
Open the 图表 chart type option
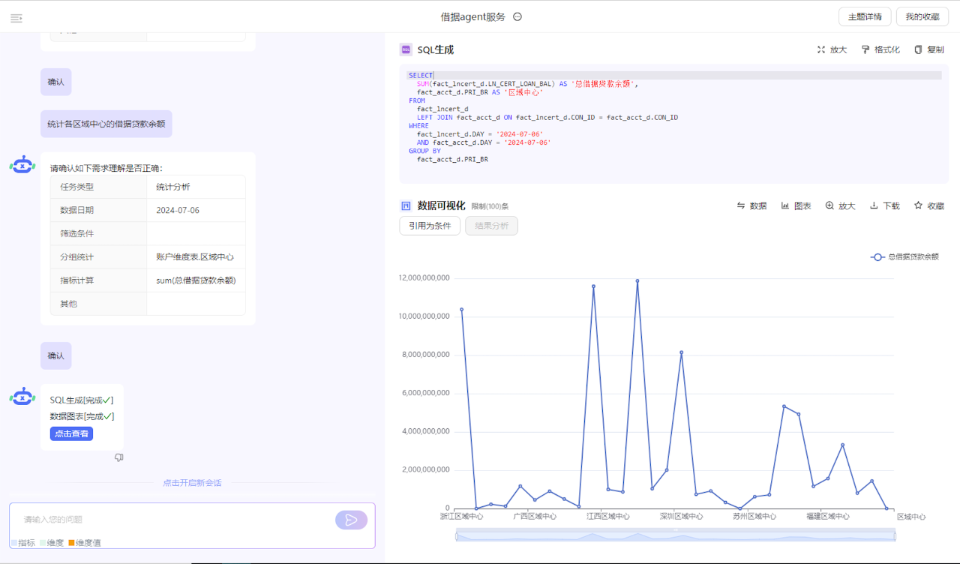coord(796,206)
